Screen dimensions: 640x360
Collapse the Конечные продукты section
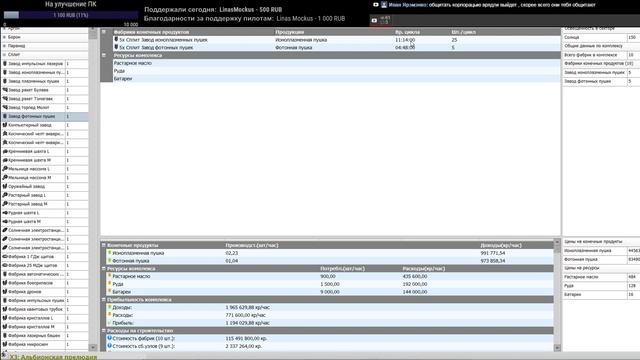pyautogui.click(x=104, y=245)
